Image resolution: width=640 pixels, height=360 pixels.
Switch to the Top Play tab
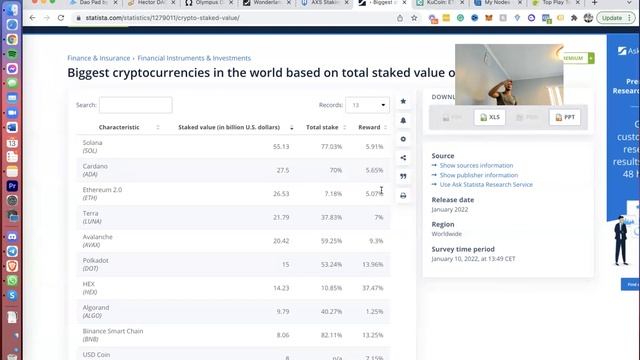tap(555, 3)
